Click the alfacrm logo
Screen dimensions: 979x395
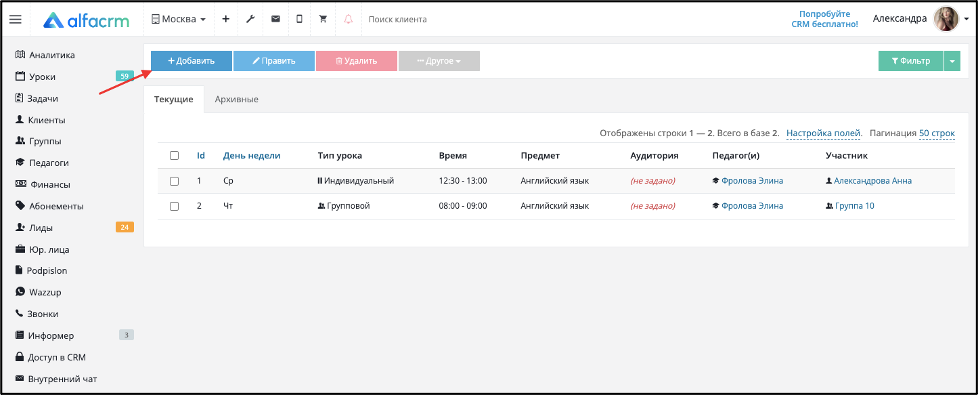[x=86, y=20]
